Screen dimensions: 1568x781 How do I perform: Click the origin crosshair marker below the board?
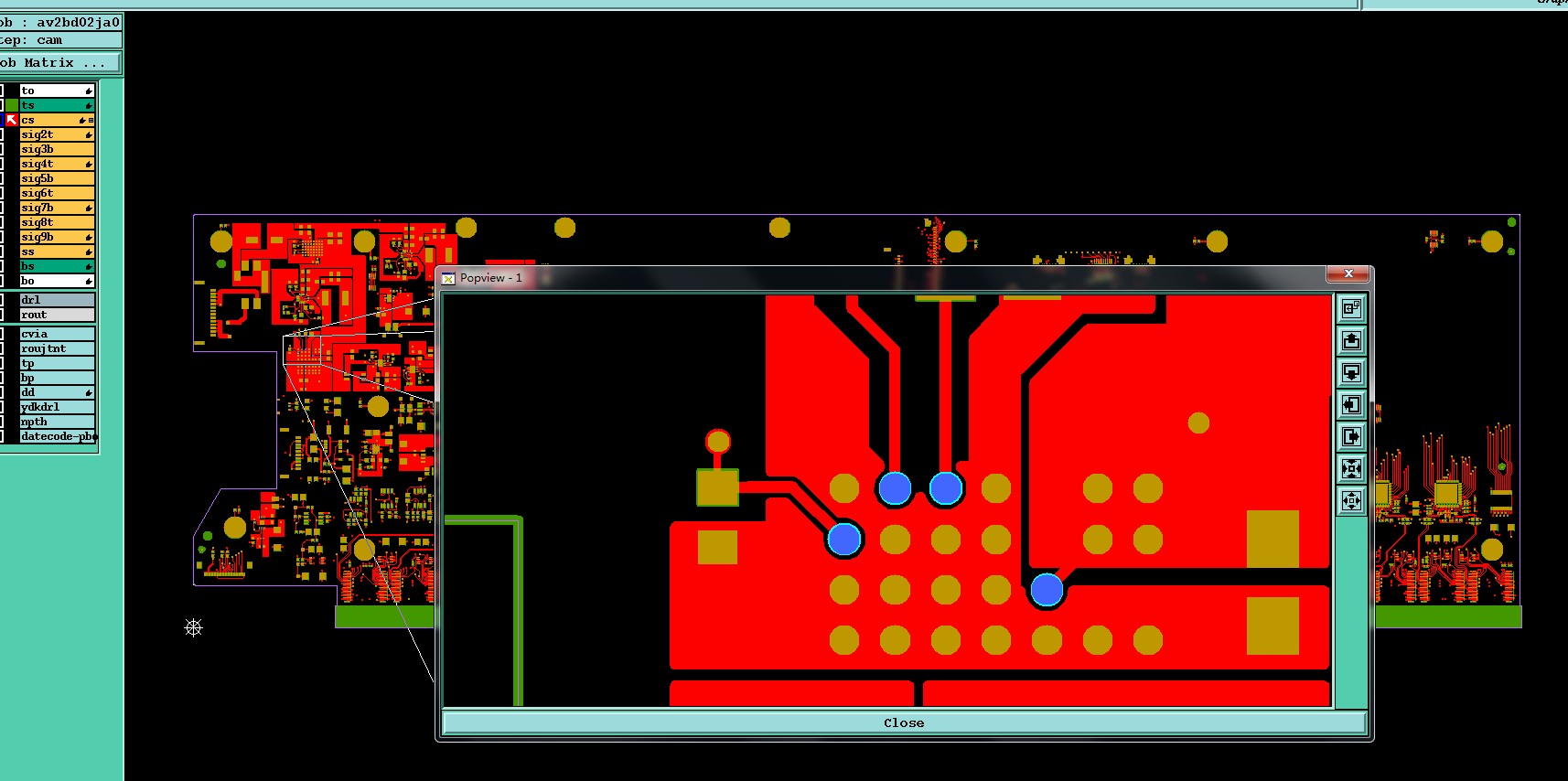click(193, 627)
